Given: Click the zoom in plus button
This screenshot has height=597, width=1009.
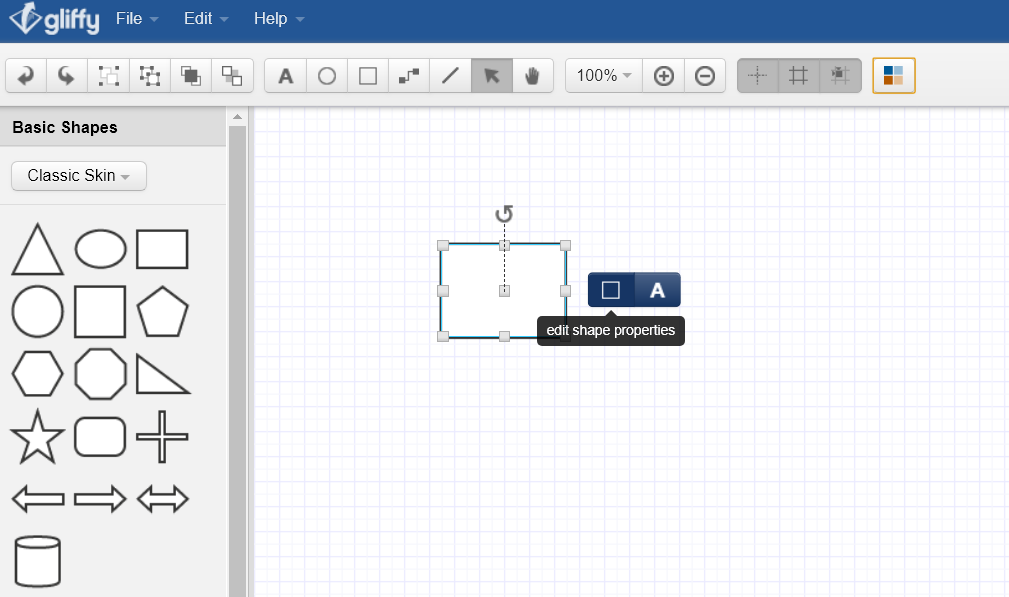Looking at the screenshot, I should [663, 76].
